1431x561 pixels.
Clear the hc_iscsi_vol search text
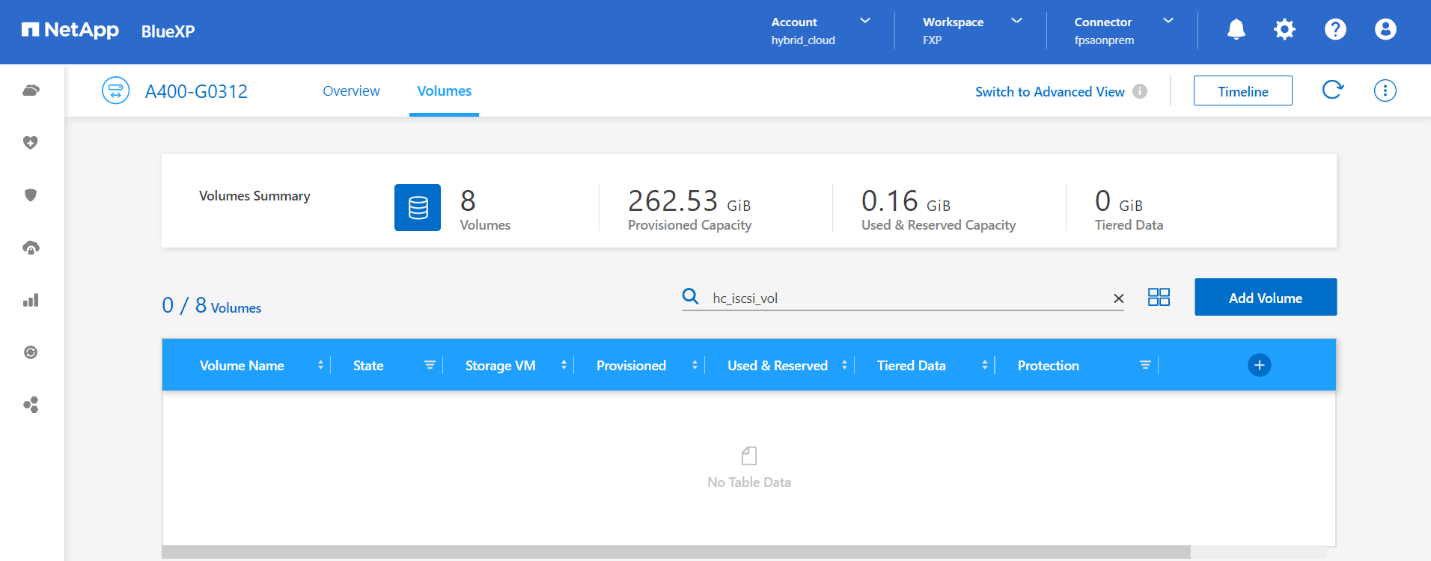(x=1119, y=298)
